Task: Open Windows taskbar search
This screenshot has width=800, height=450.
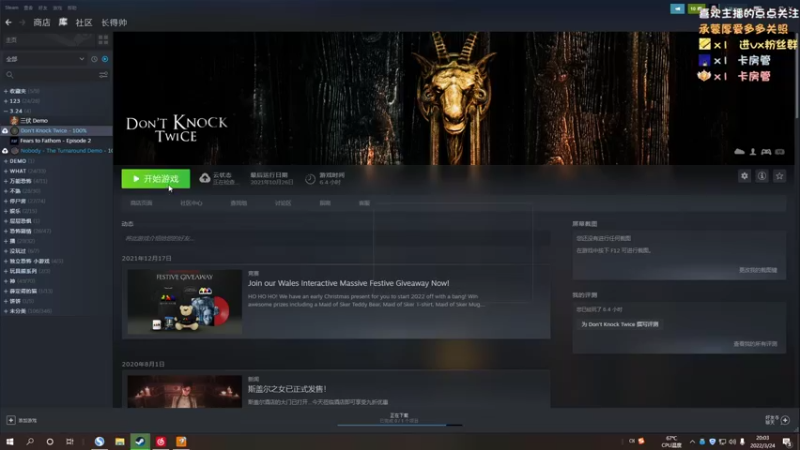Action: point(30,441)
